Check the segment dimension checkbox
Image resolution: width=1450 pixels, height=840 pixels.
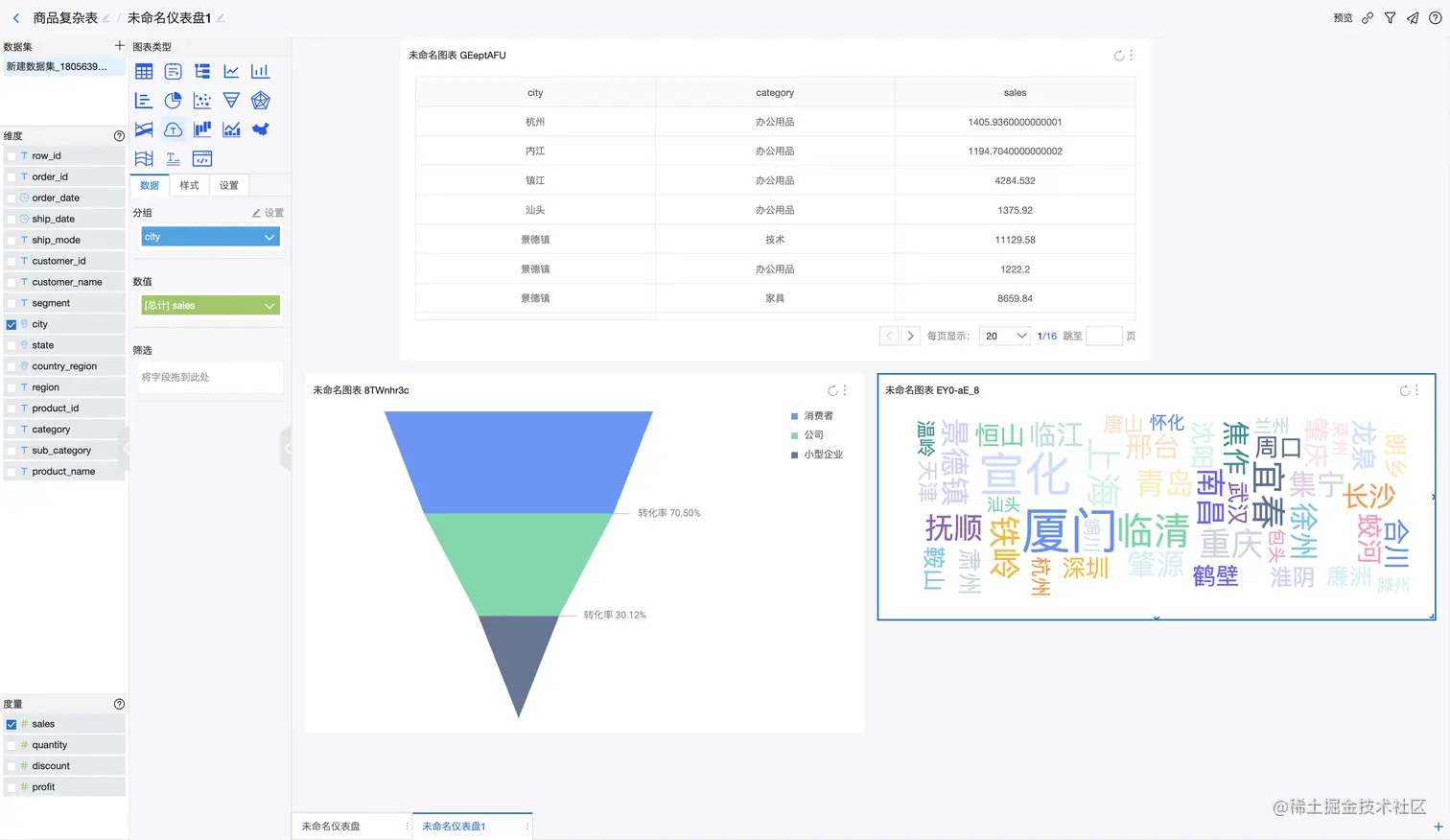(12, 303)
